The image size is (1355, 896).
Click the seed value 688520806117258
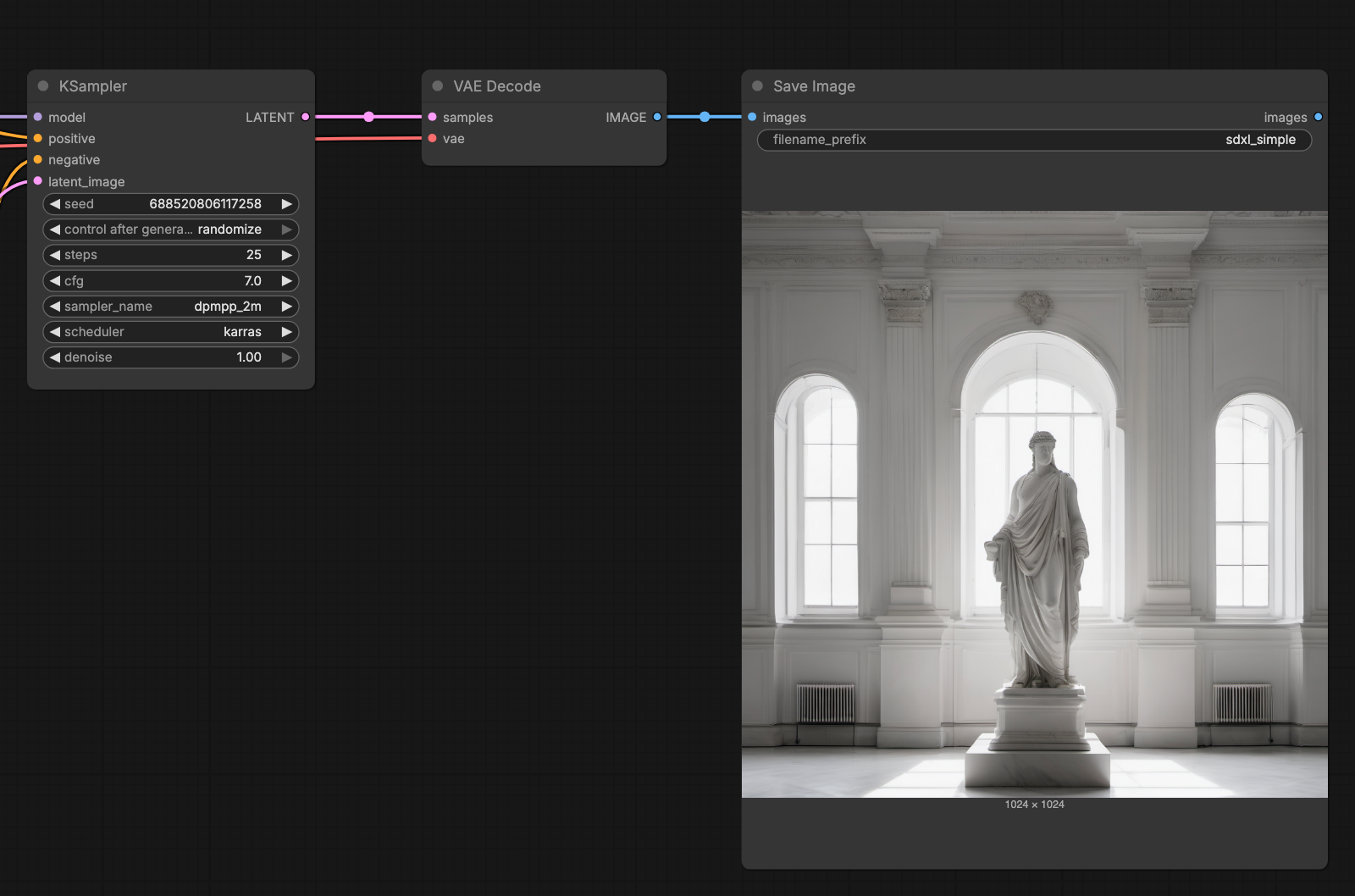(205, 204)
